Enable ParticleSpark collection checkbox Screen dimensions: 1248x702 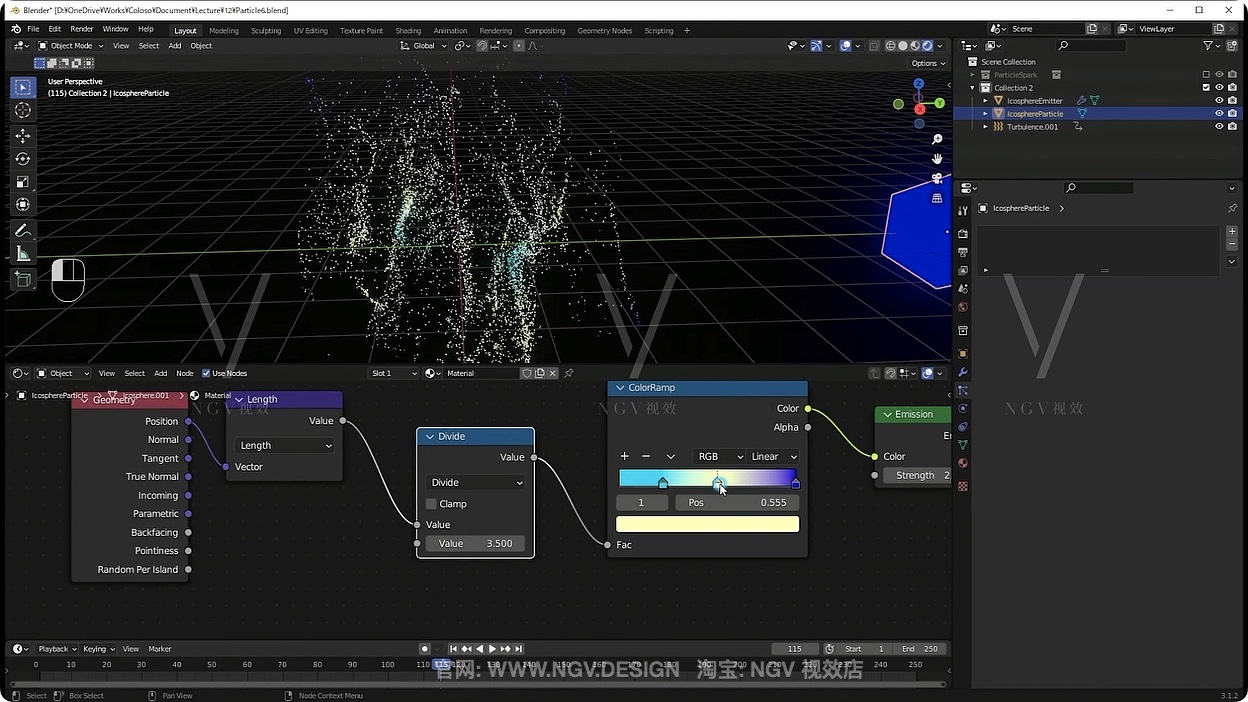tap(1206, 75)
